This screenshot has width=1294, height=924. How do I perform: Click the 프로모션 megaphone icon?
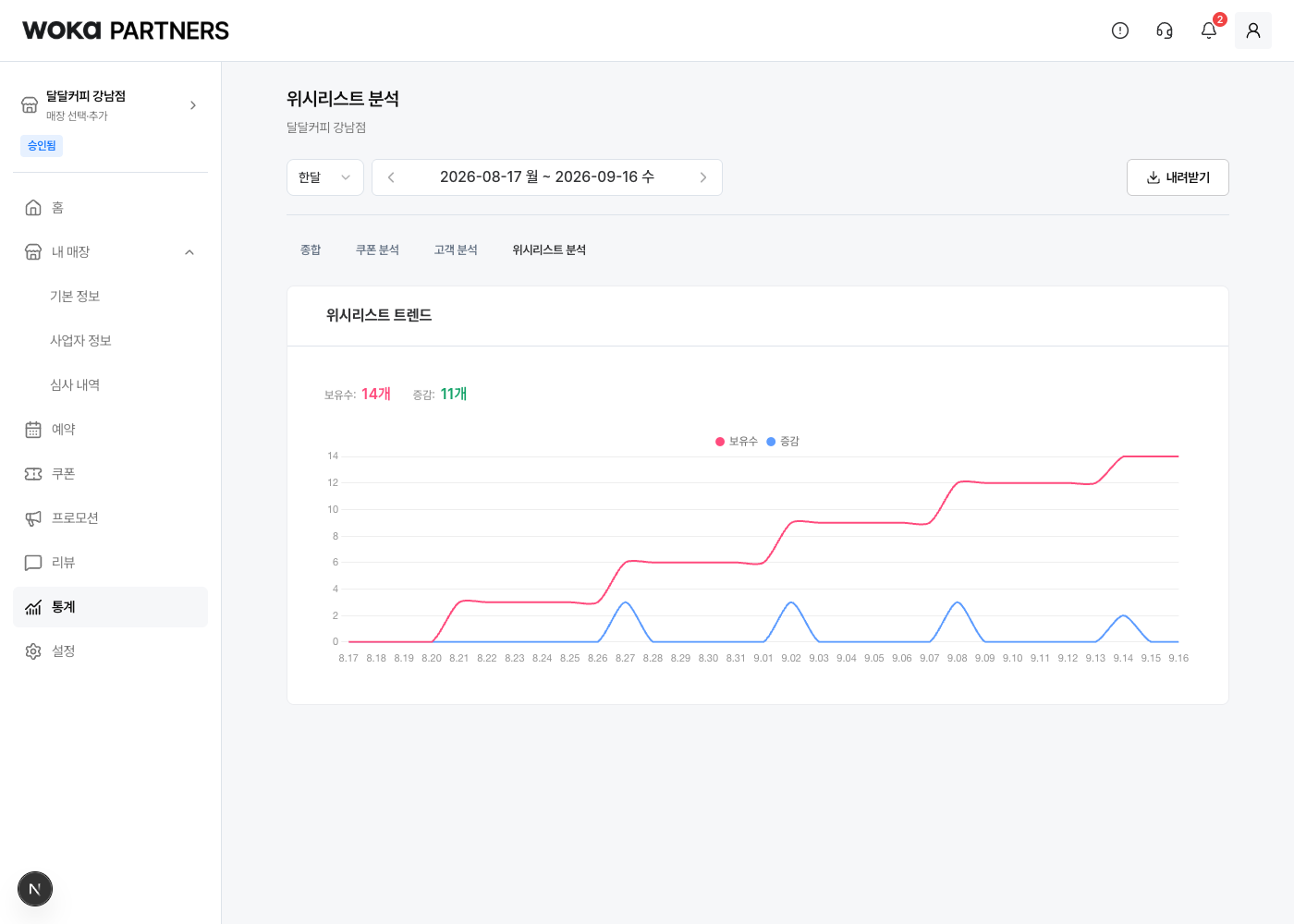[x=33, y=518]
